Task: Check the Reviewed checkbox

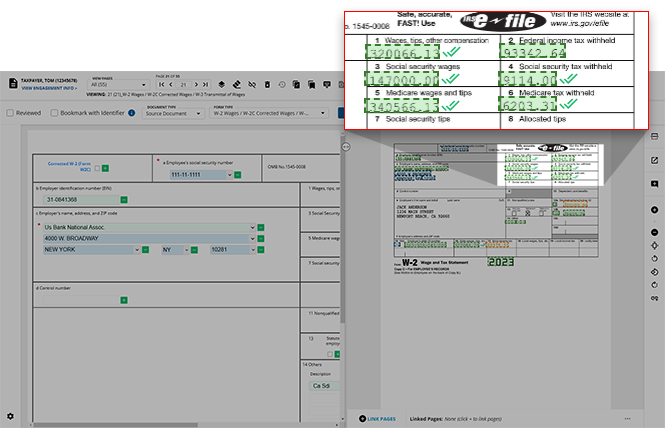Action: coord(10,113)
